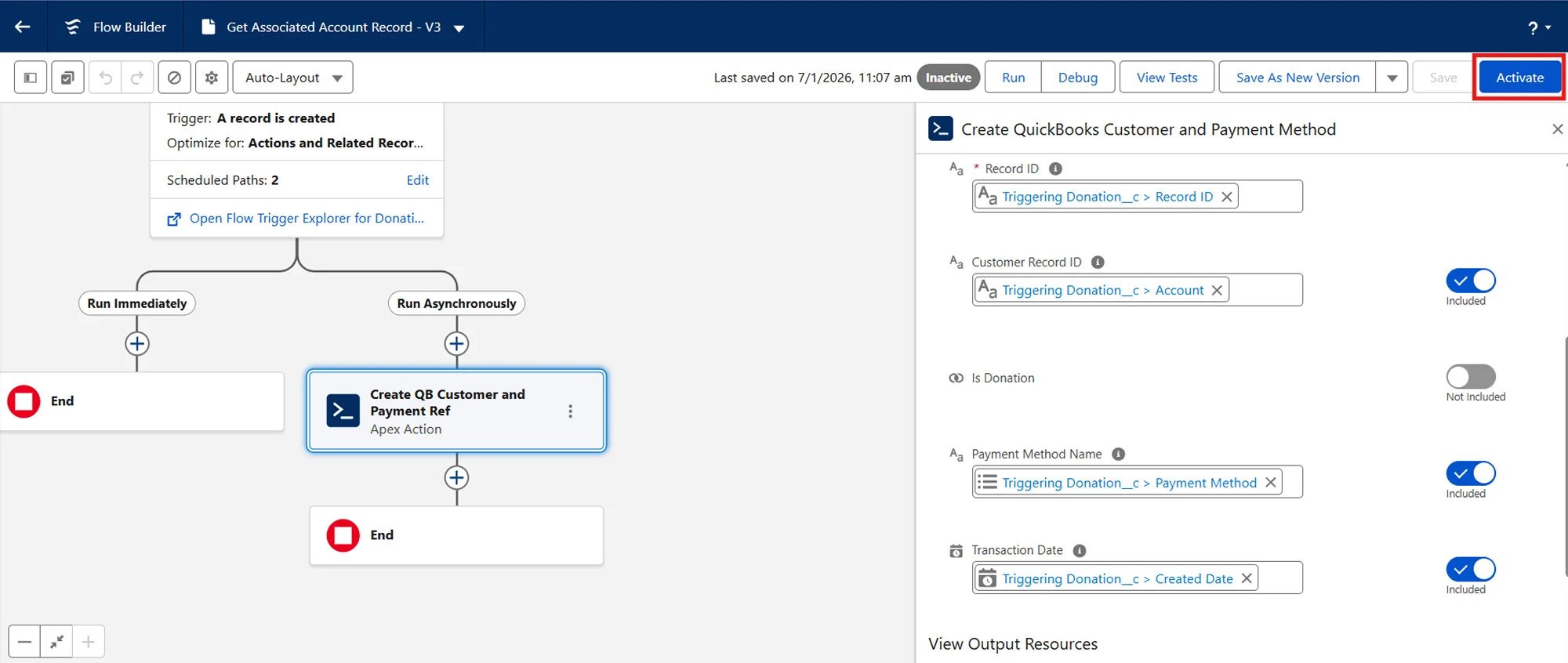Click the show errors prohibited icon
The width and height of the screenshot is (1568, 663).
174,78
